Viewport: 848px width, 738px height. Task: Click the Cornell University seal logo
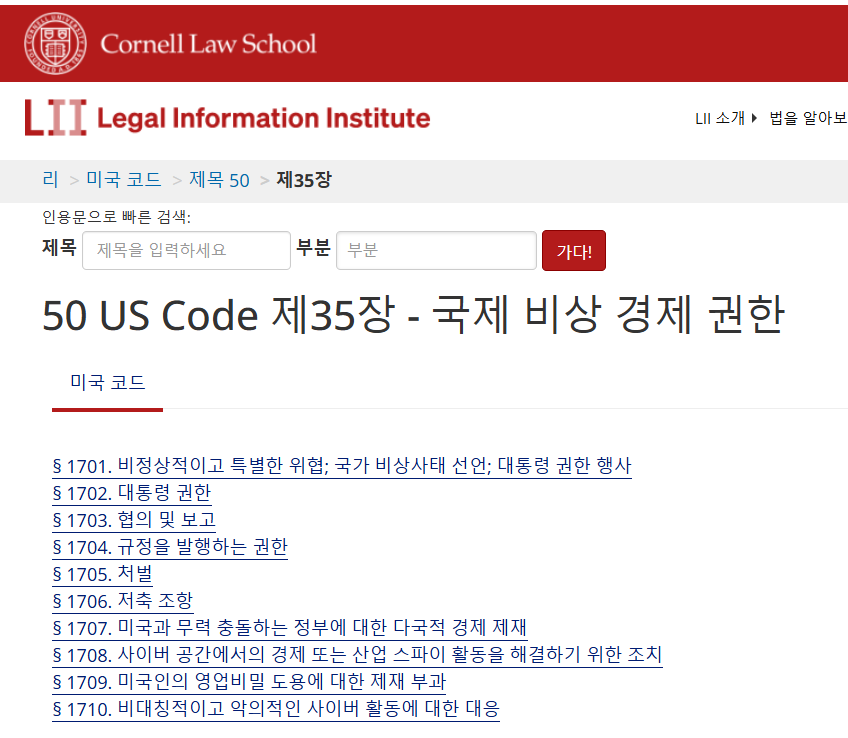pos(55,43)
